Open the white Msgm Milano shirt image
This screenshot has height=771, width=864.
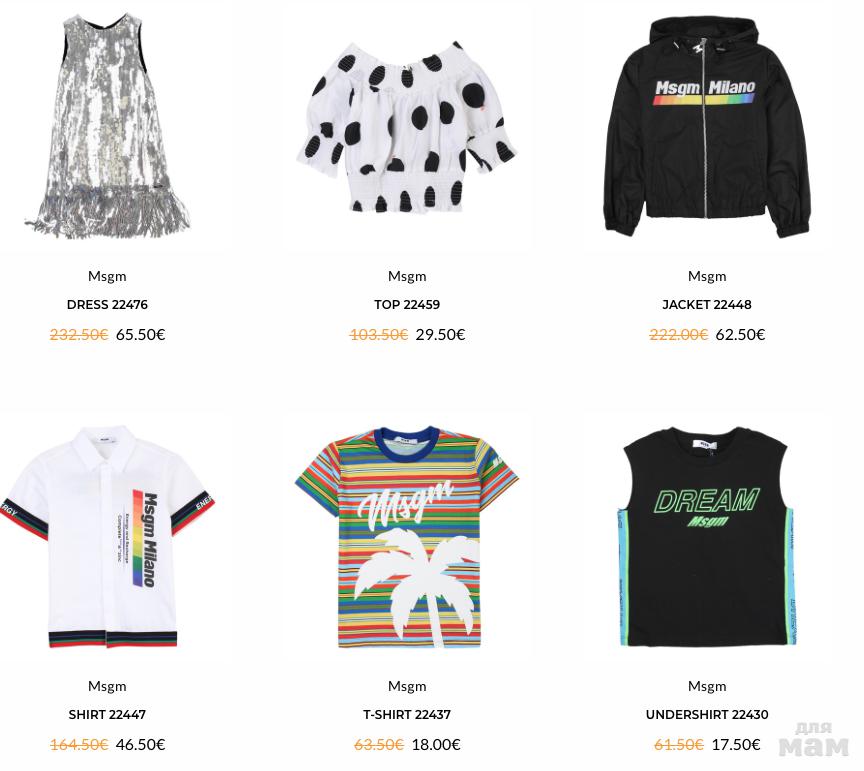tap(107, 536)
